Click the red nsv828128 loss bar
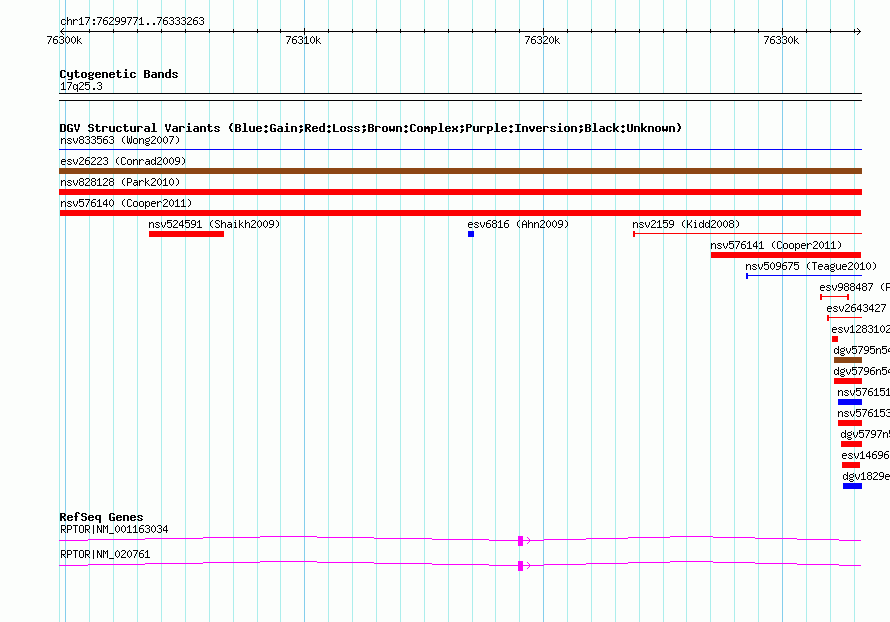Viewport: 890px width, 622px height. [460, 192]
